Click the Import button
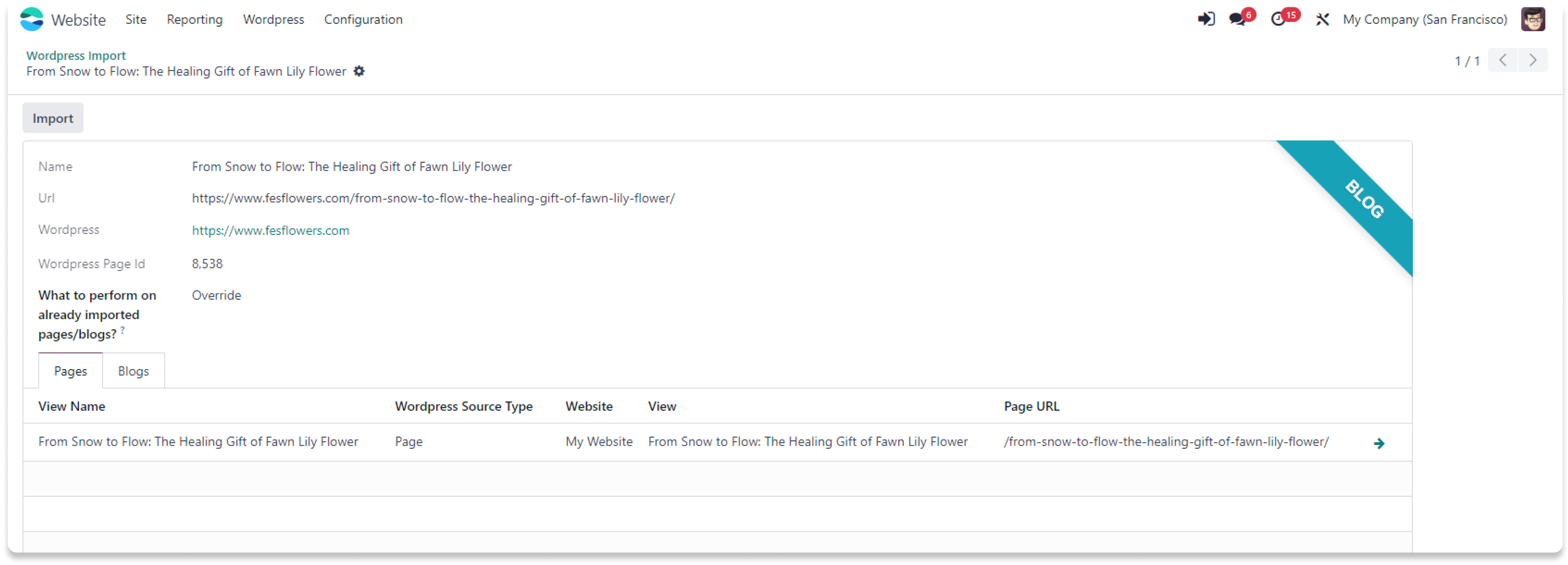The width and height of the screenshot is (1568, 565). [53, 118]
